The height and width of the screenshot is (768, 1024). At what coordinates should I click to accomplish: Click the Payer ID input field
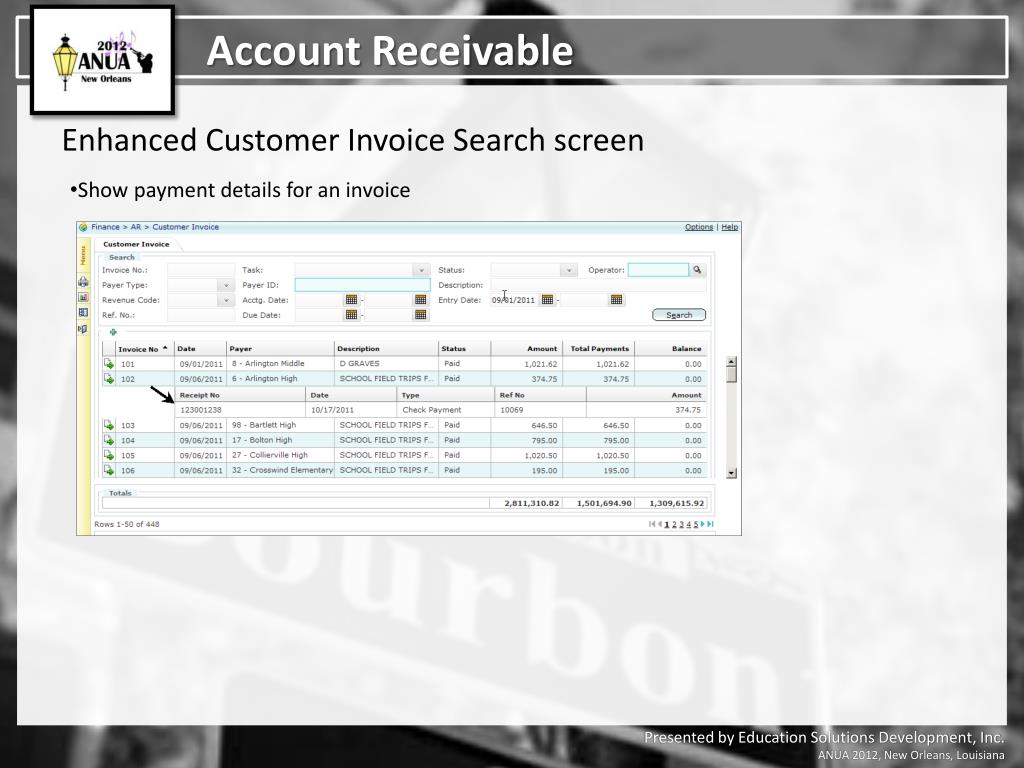pos(362,285)
